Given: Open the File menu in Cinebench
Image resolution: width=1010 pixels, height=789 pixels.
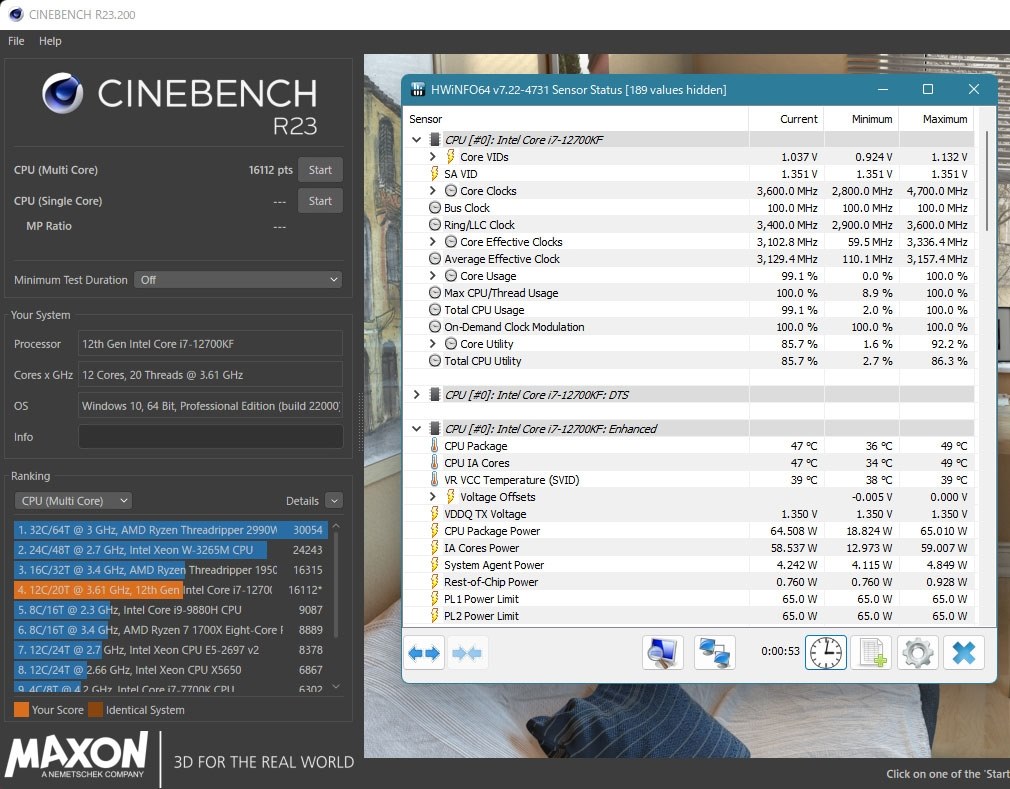Looking at the screenshot, I should (16, 41).
